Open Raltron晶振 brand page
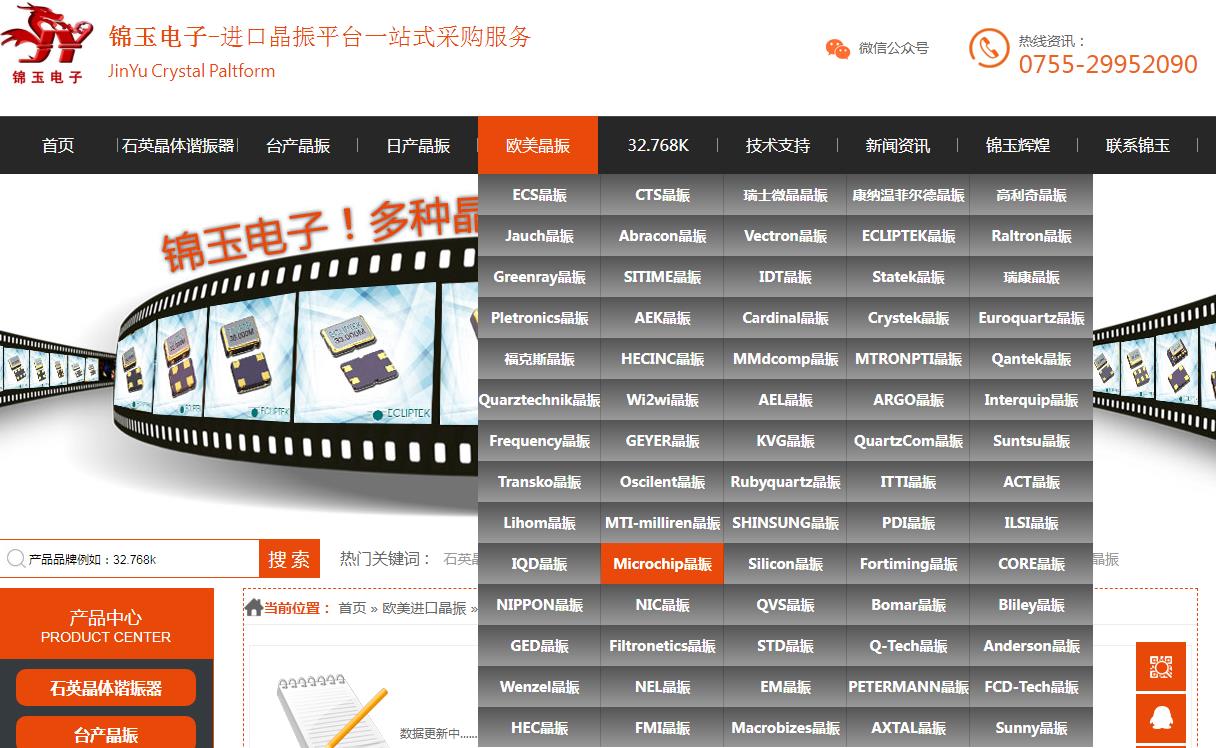Screen dimensions: 1216x748 [1031, 236]
